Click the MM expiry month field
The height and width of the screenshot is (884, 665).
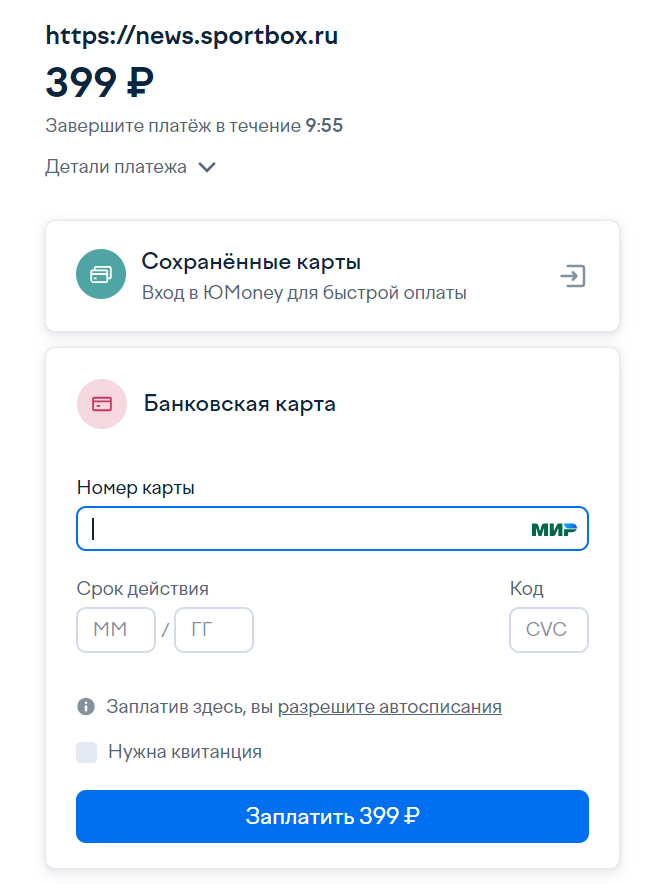click(116, 630)
